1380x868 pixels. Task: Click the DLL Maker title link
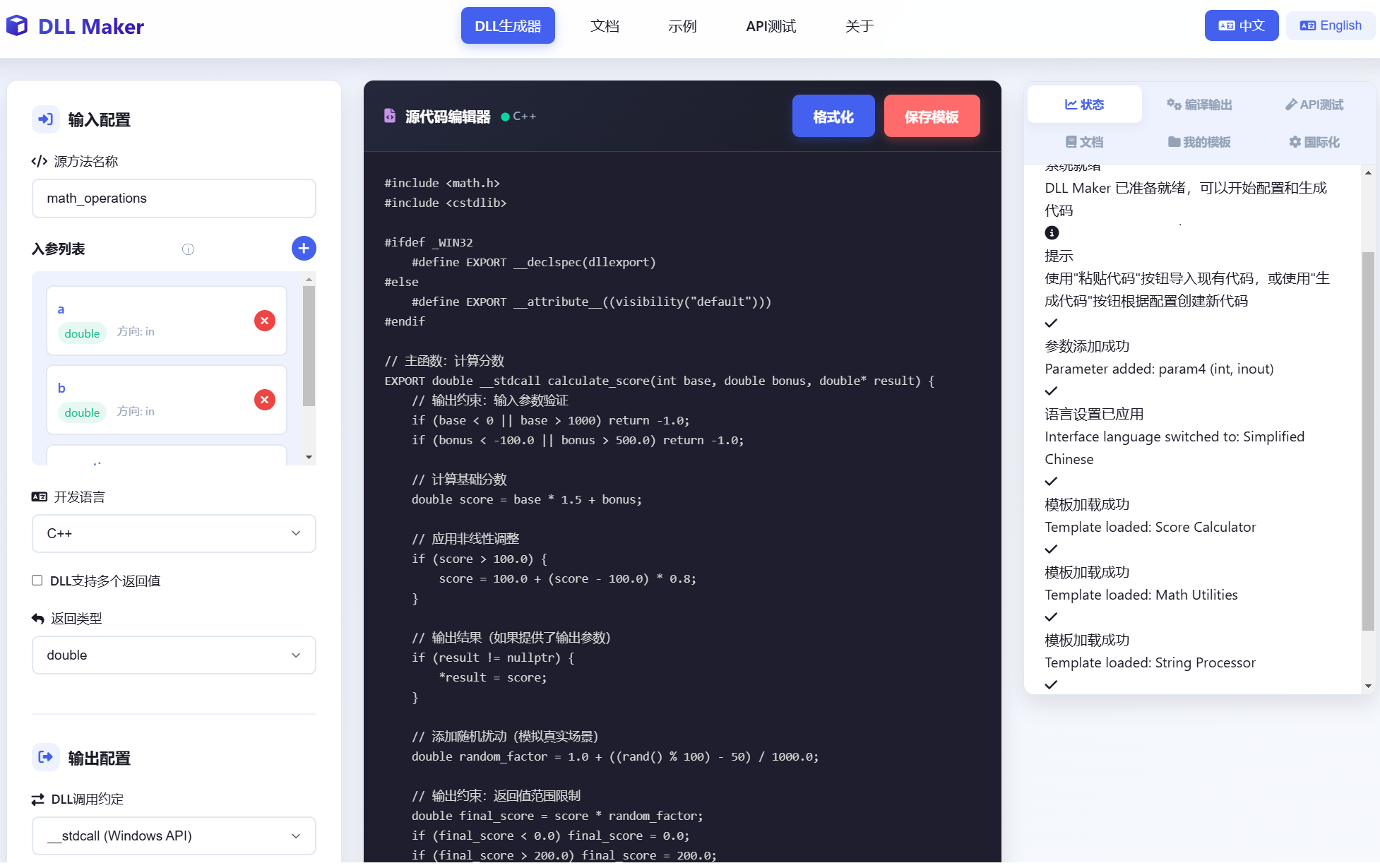91,27
